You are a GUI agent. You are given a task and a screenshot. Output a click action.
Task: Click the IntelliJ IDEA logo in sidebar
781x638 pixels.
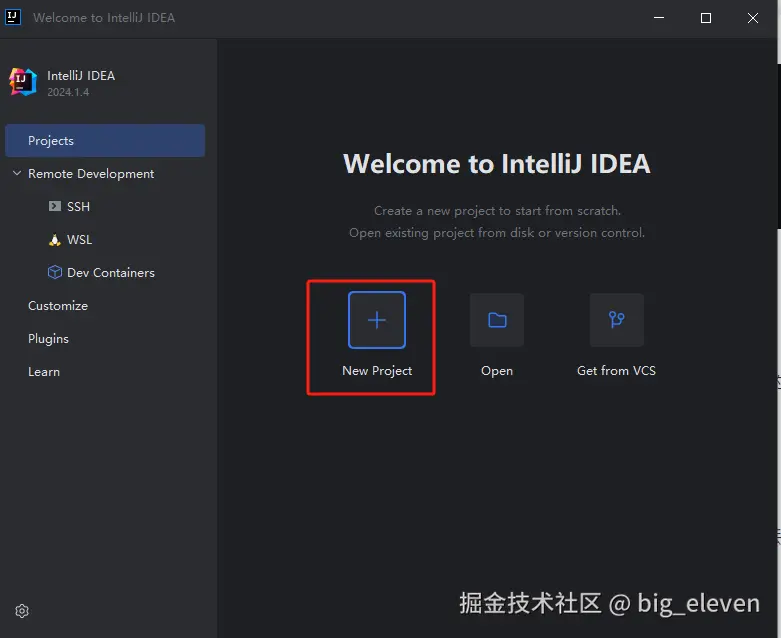23,82
